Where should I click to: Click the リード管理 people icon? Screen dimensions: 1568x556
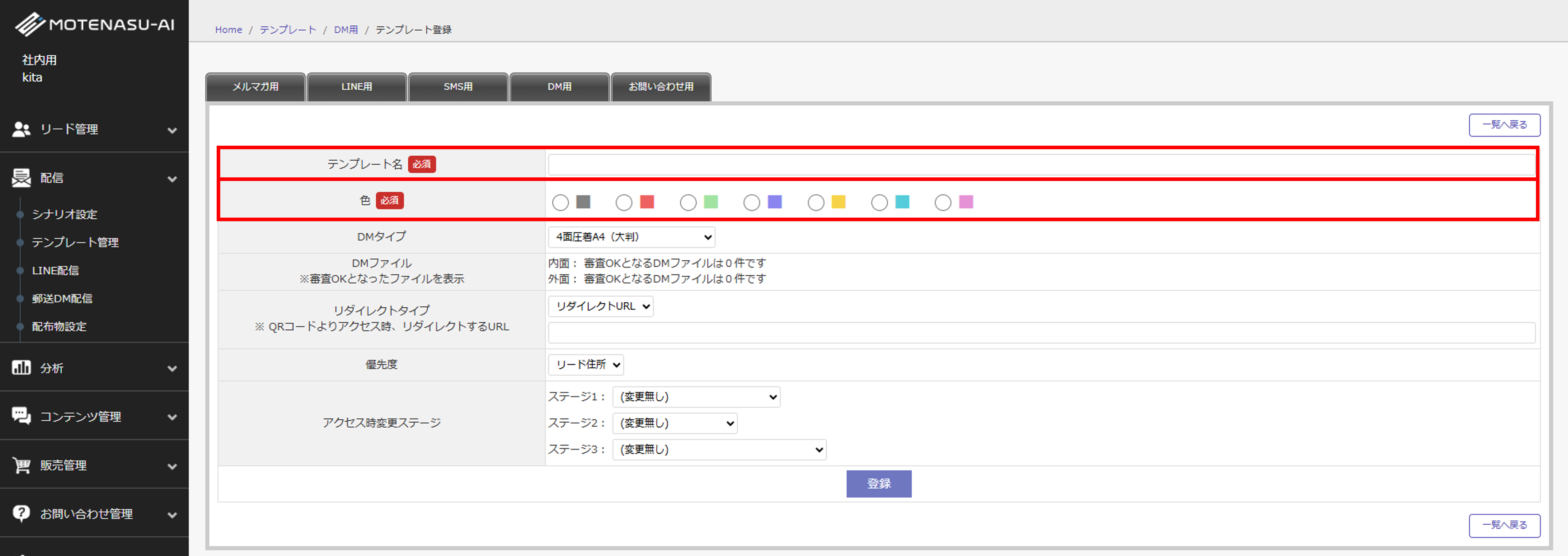tap(21, 129)
